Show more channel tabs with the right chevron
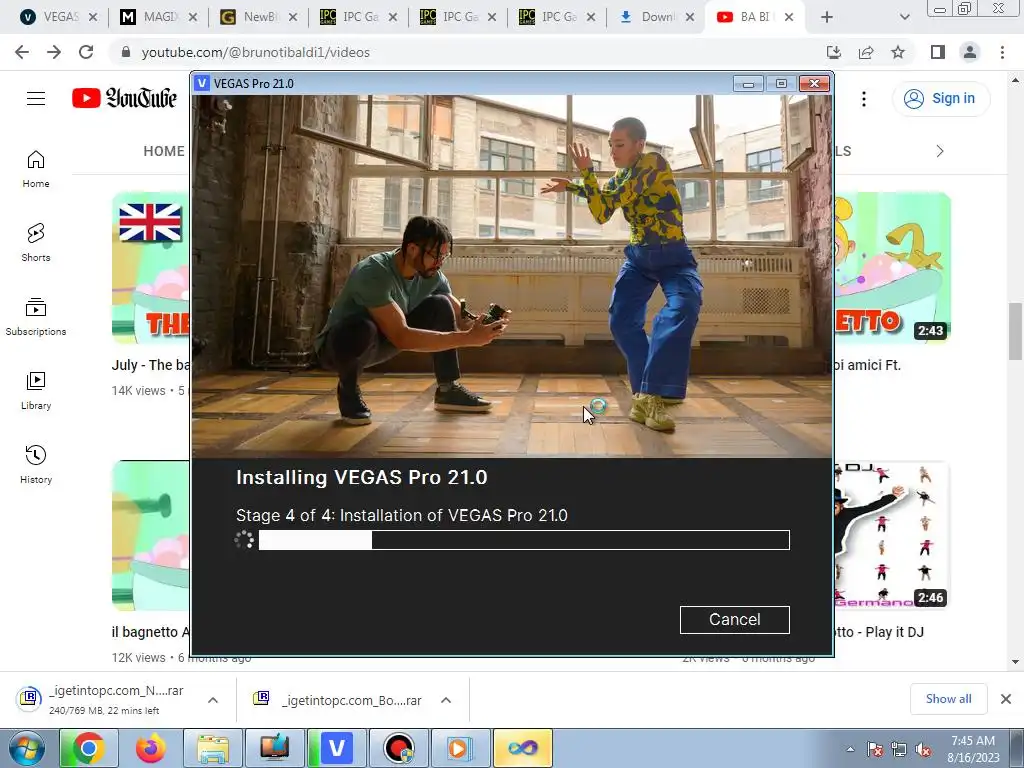 940,152
